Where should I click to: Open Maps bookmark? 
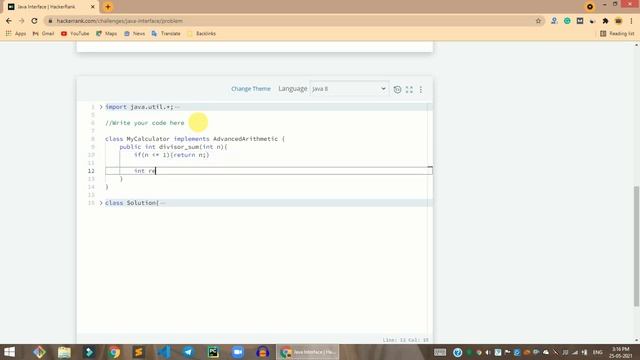coord(107,33)
